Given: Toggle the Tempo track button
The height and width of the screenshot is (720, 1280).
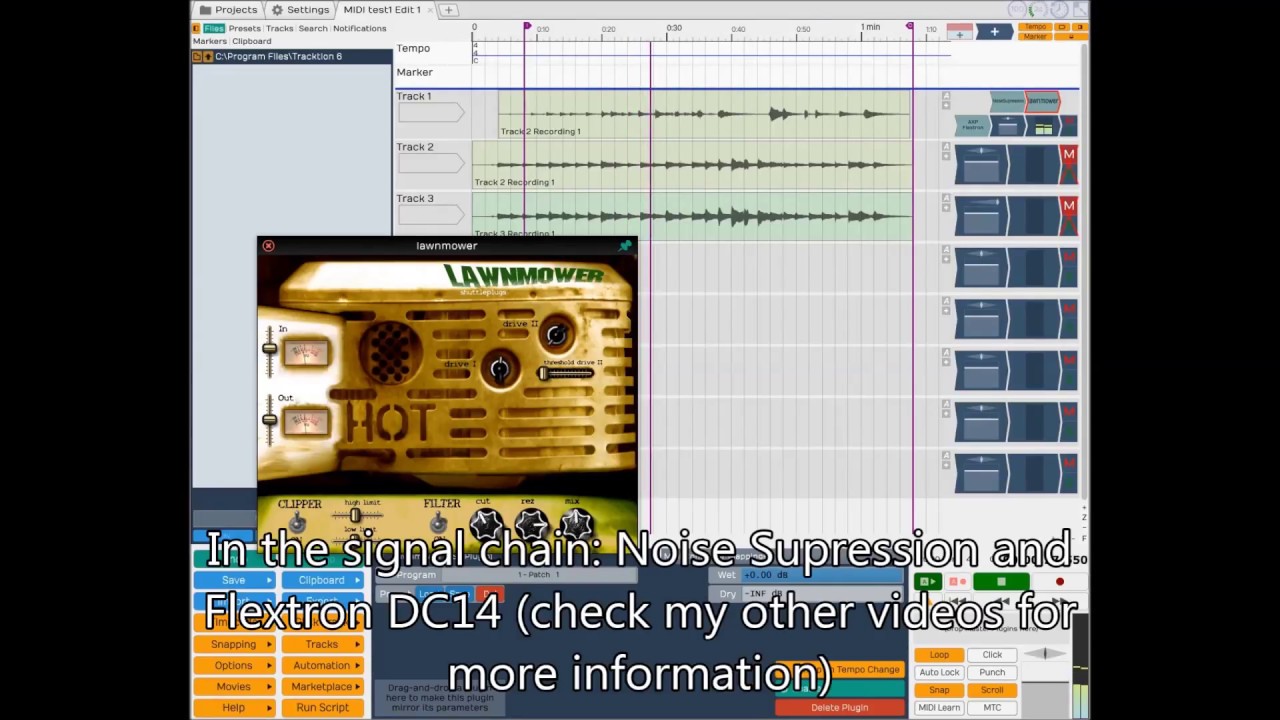Looking at the screenshot, I should tap(1035, 27).
